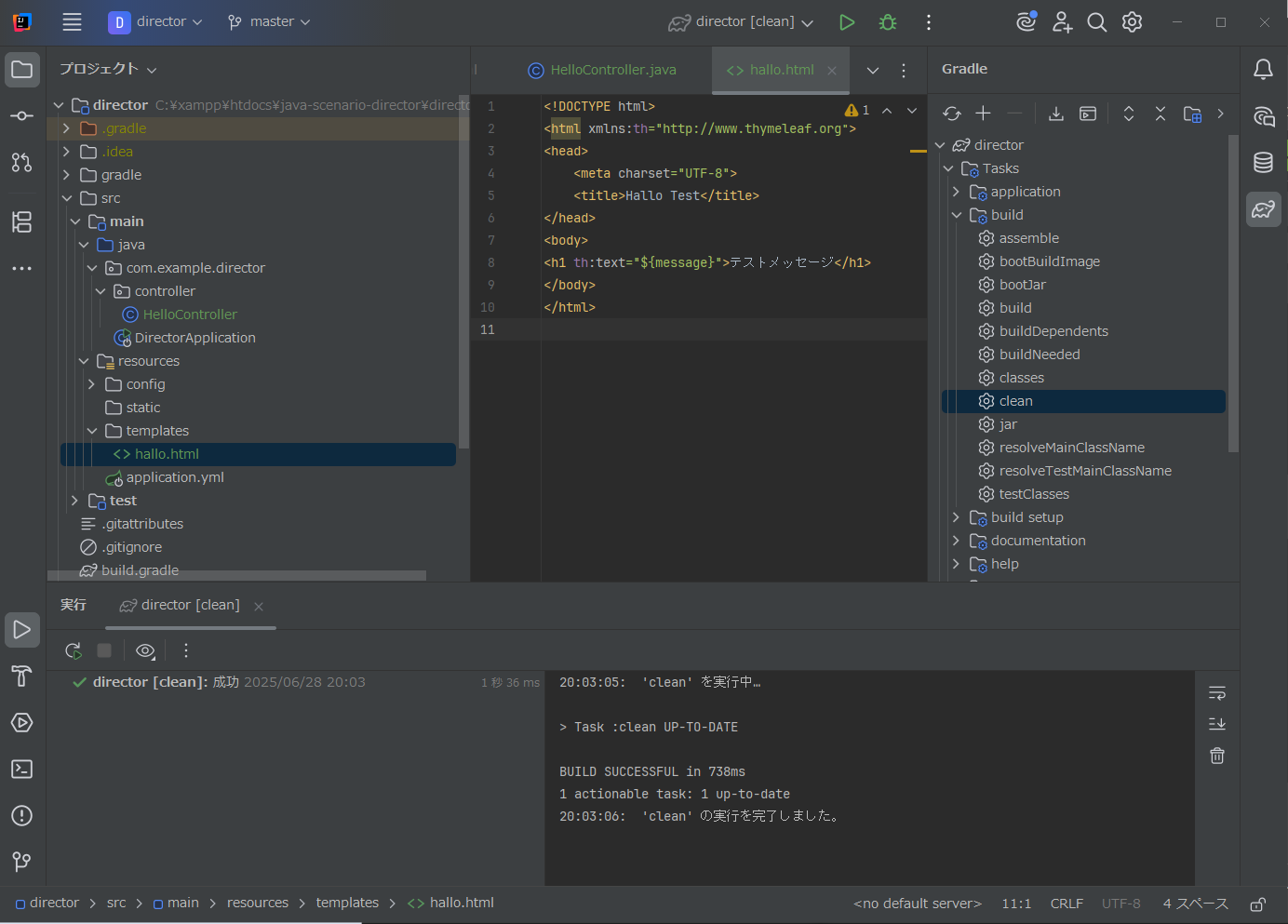Run the director clean configuration
Image resolution: width=1288 pixels, height=924 pixels.
pos(847,20)
